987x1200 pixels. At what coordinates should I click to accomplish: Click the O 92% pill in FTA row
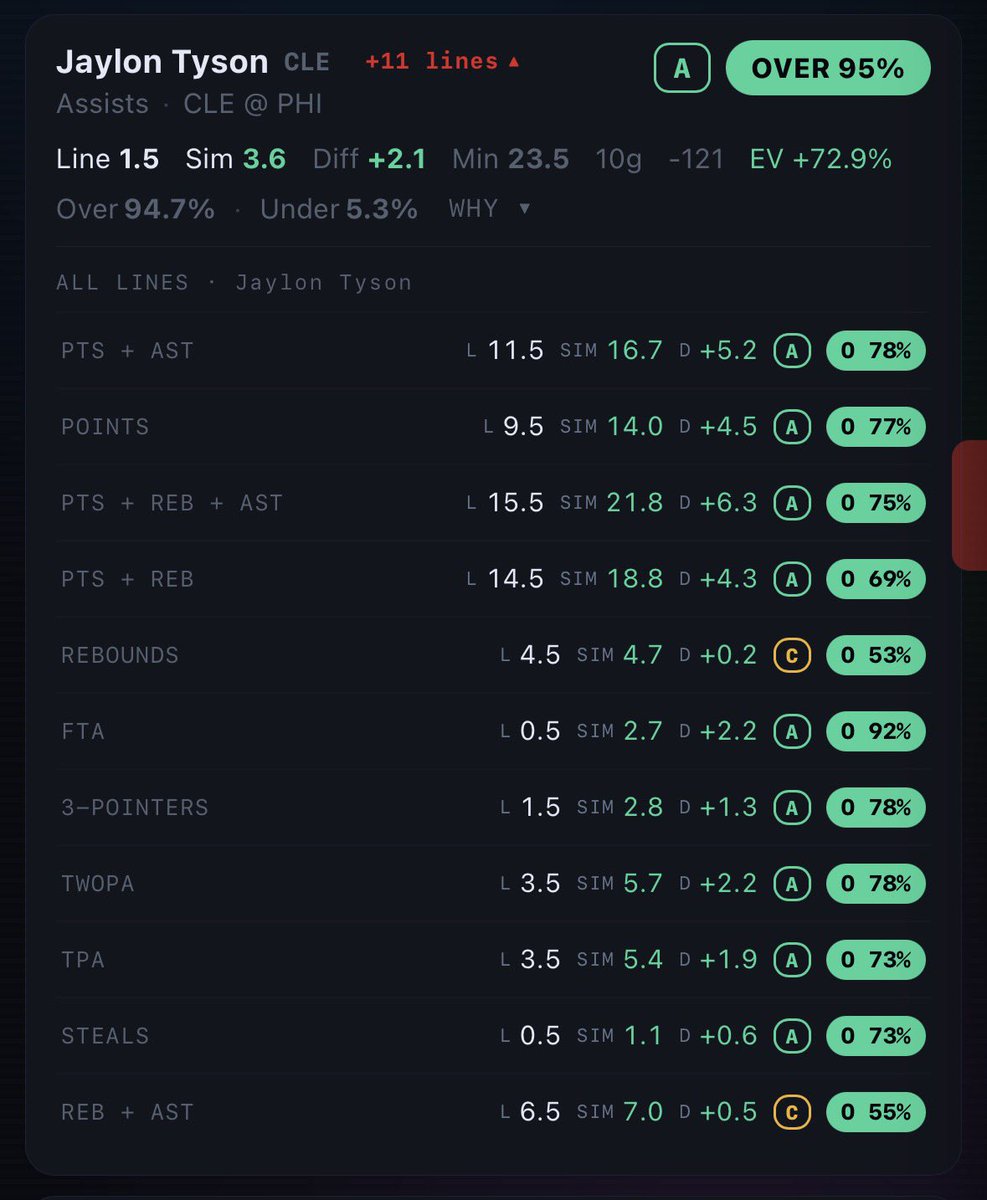tap(876, 732)
